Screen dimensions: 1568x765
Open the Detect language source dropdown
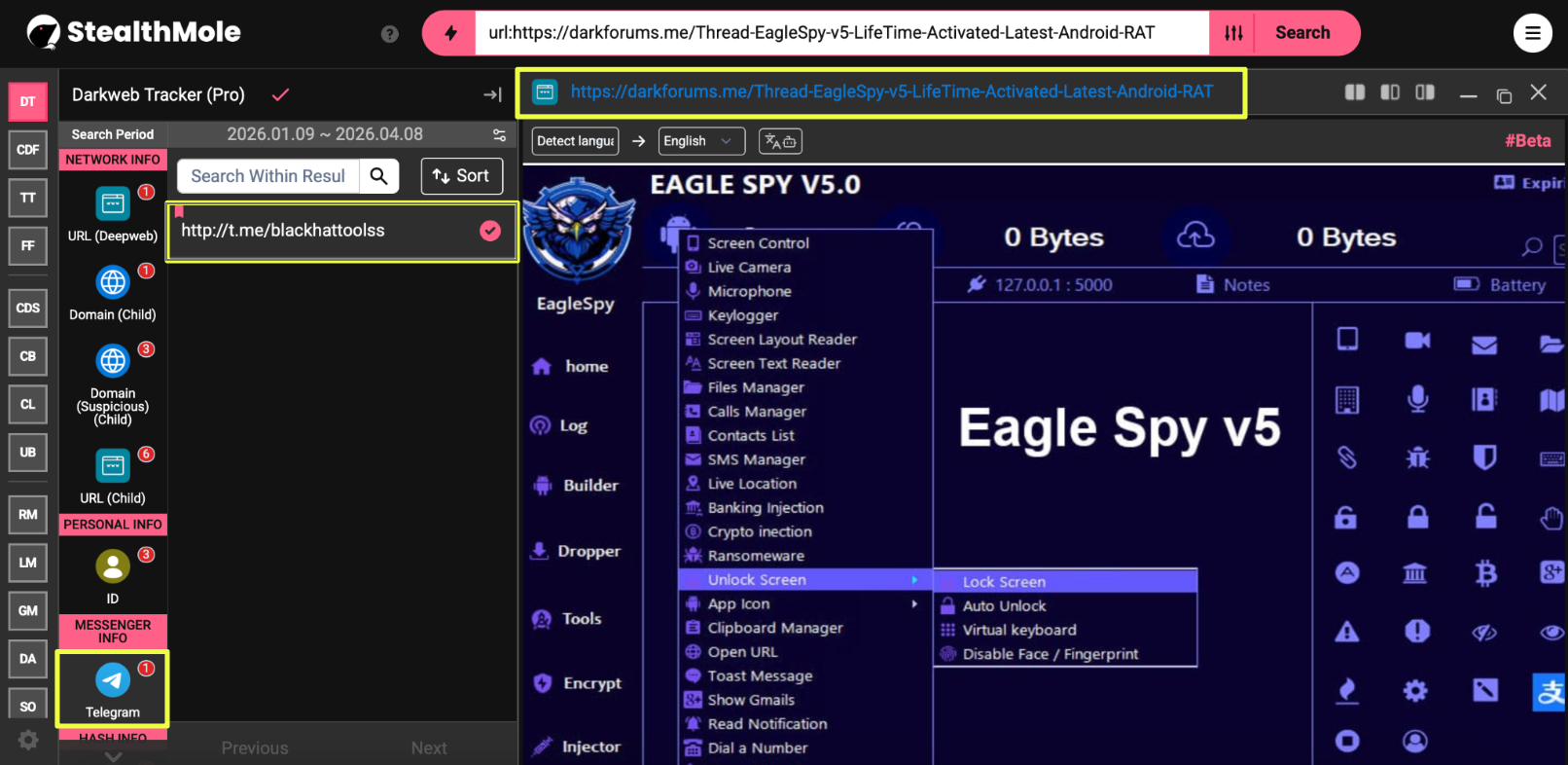click(x=576, y=141)
